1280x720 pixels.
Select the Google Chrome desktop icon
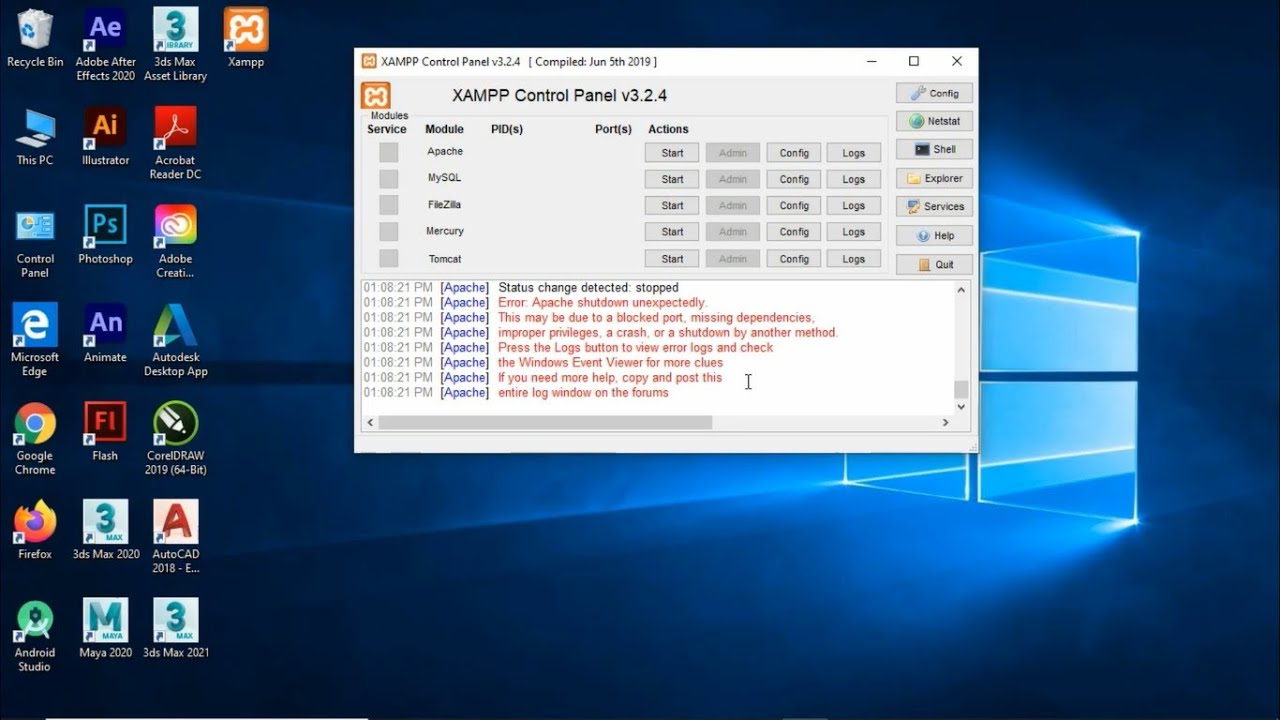coord(35,439)
